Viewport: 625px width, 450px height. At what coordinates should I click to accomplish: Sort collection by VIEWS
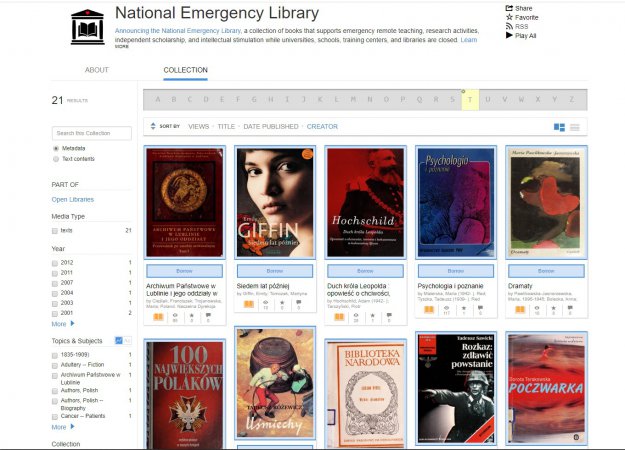coord(199,126)
